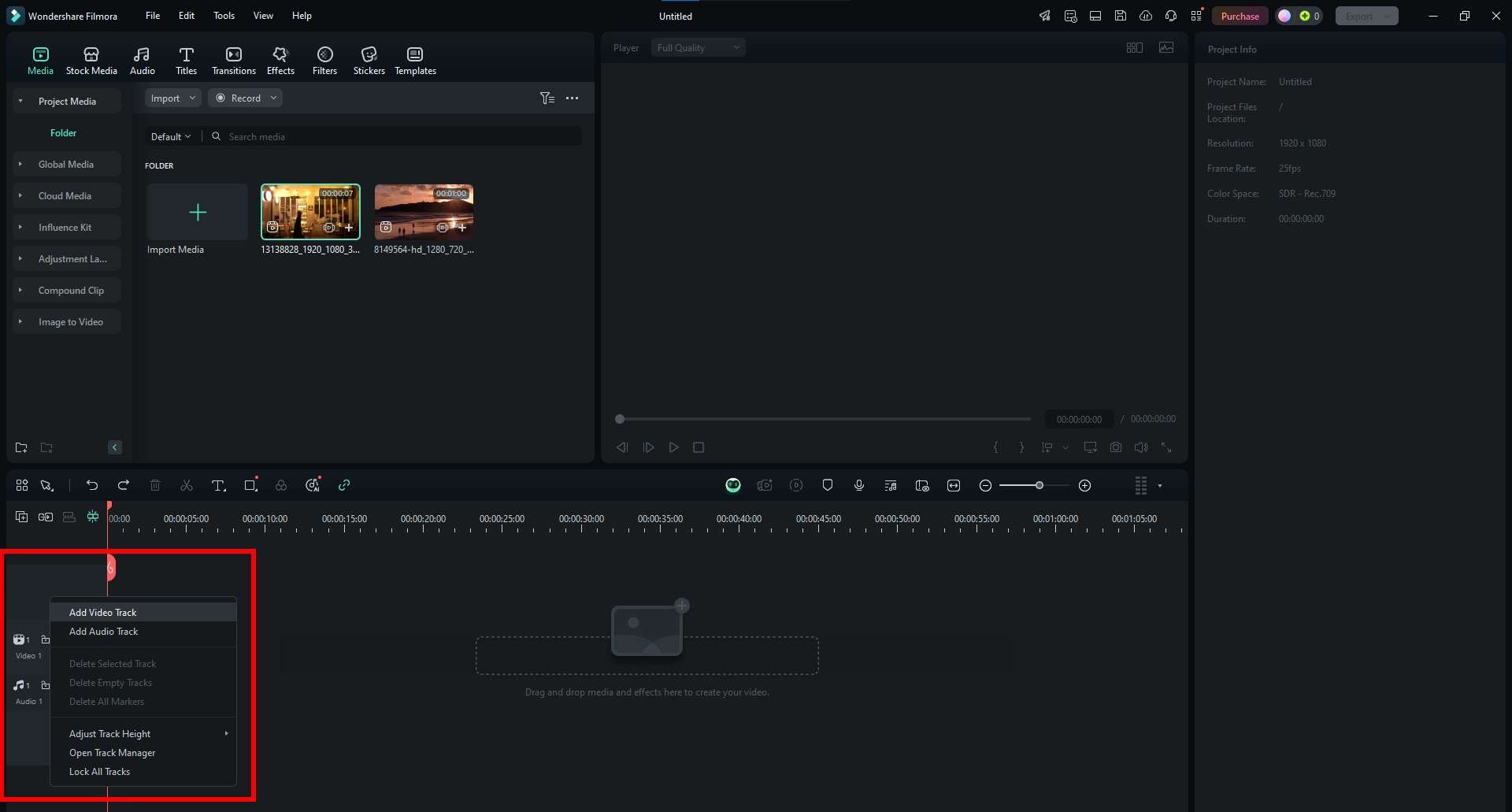Click the filter icon in media panel
The image size is (1512, 812).
[547, 98]
